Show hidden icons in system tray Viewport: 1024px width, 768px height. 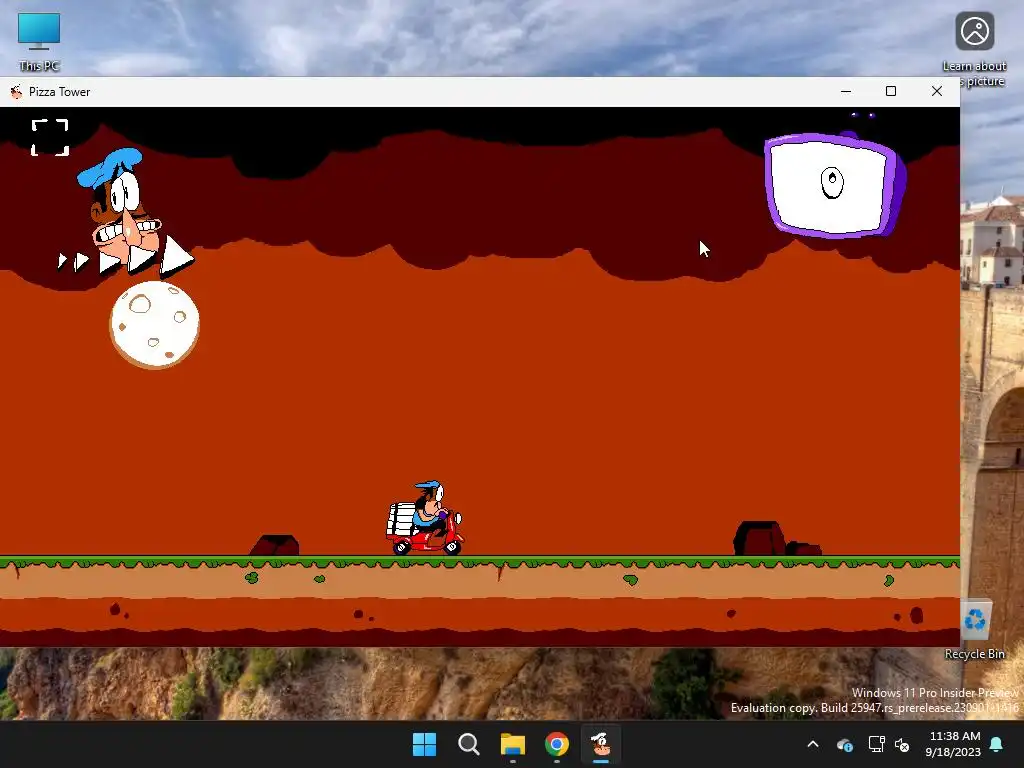[813, 744]
